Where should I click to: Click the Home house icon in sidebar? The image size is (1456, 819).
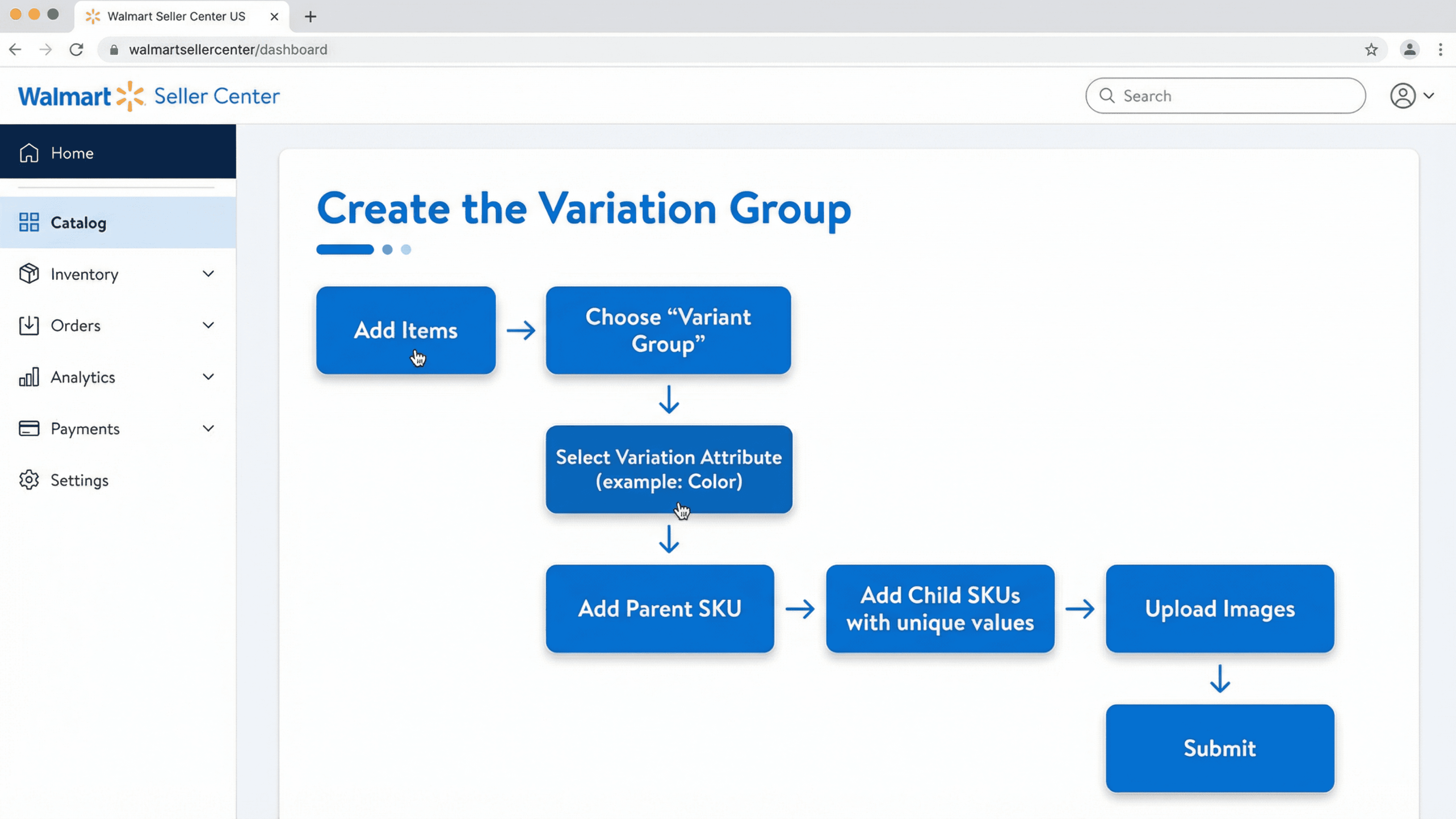pos(29,152)
